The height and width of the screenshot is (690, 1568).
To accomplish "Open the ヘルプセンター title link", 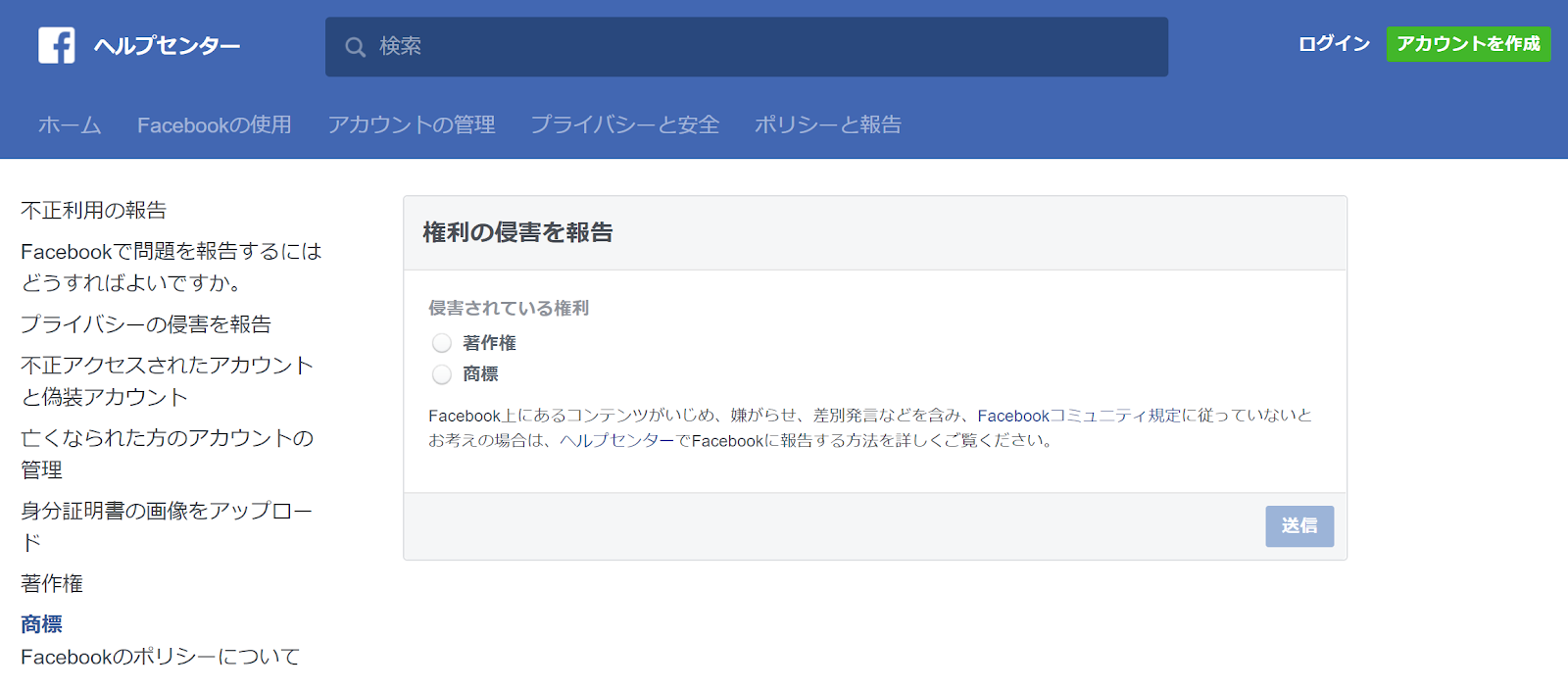I will (168, 46).
